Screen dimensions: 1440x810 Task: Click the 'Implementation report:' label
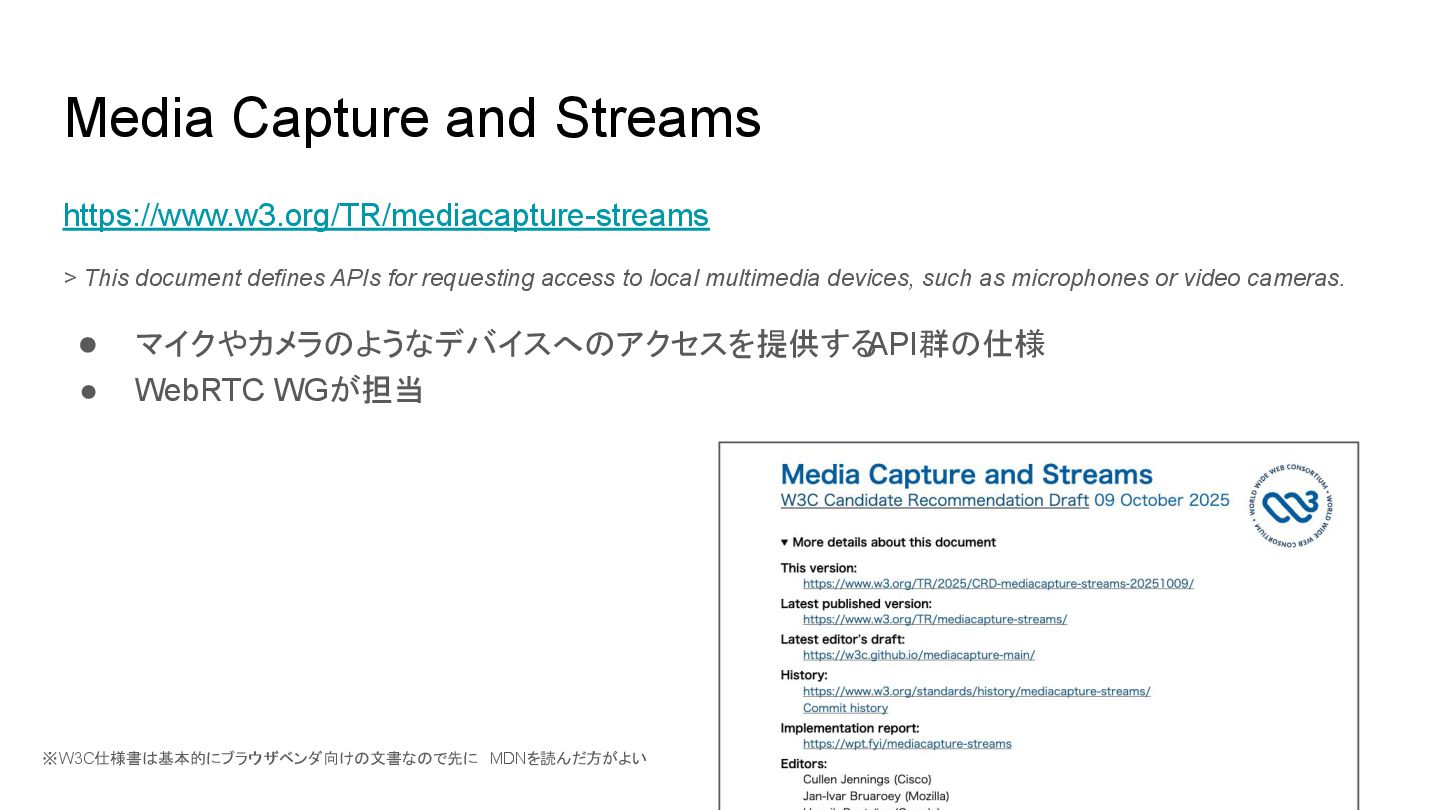[850, 729]
